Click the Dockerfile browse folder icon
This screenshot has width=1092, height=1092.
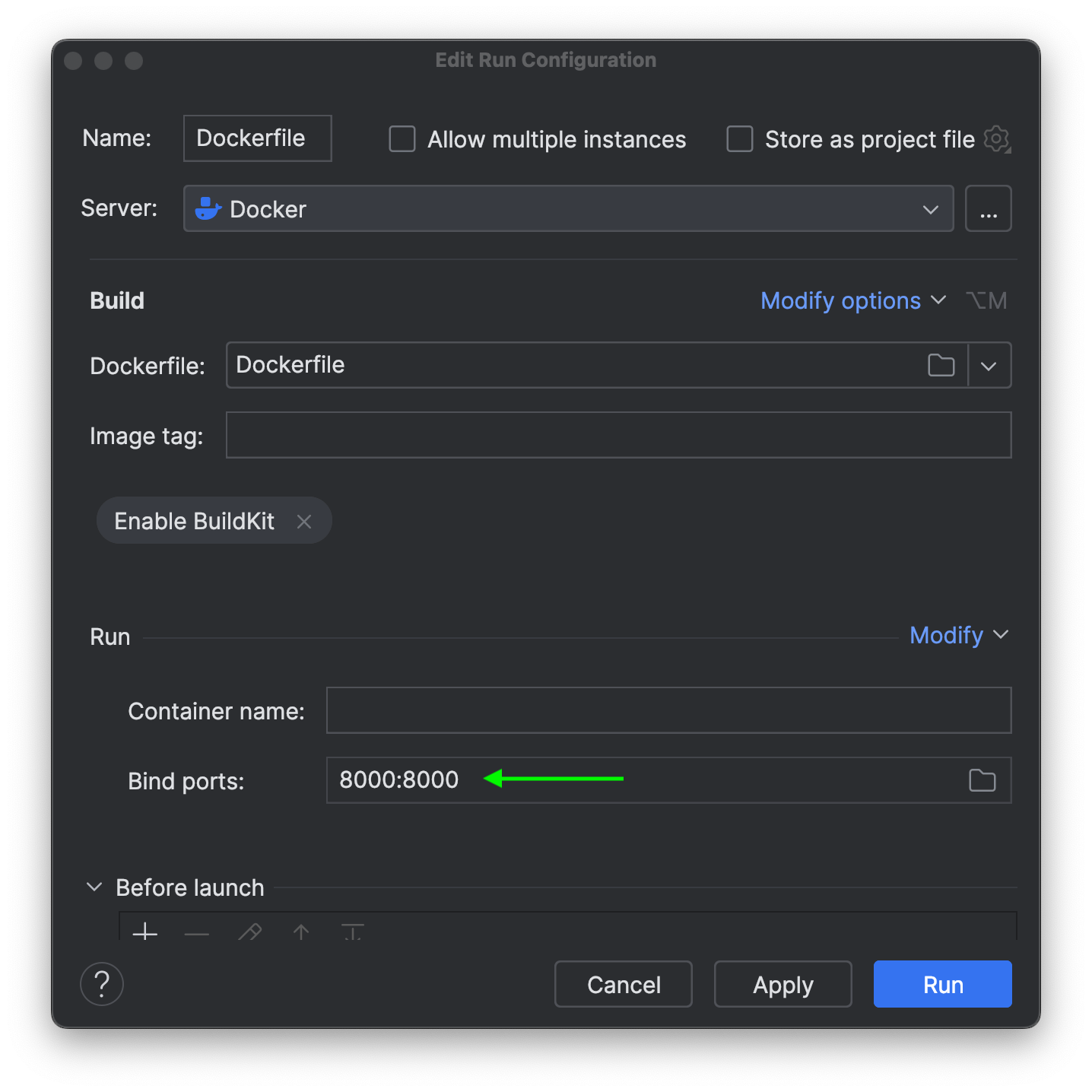[941, 366]
